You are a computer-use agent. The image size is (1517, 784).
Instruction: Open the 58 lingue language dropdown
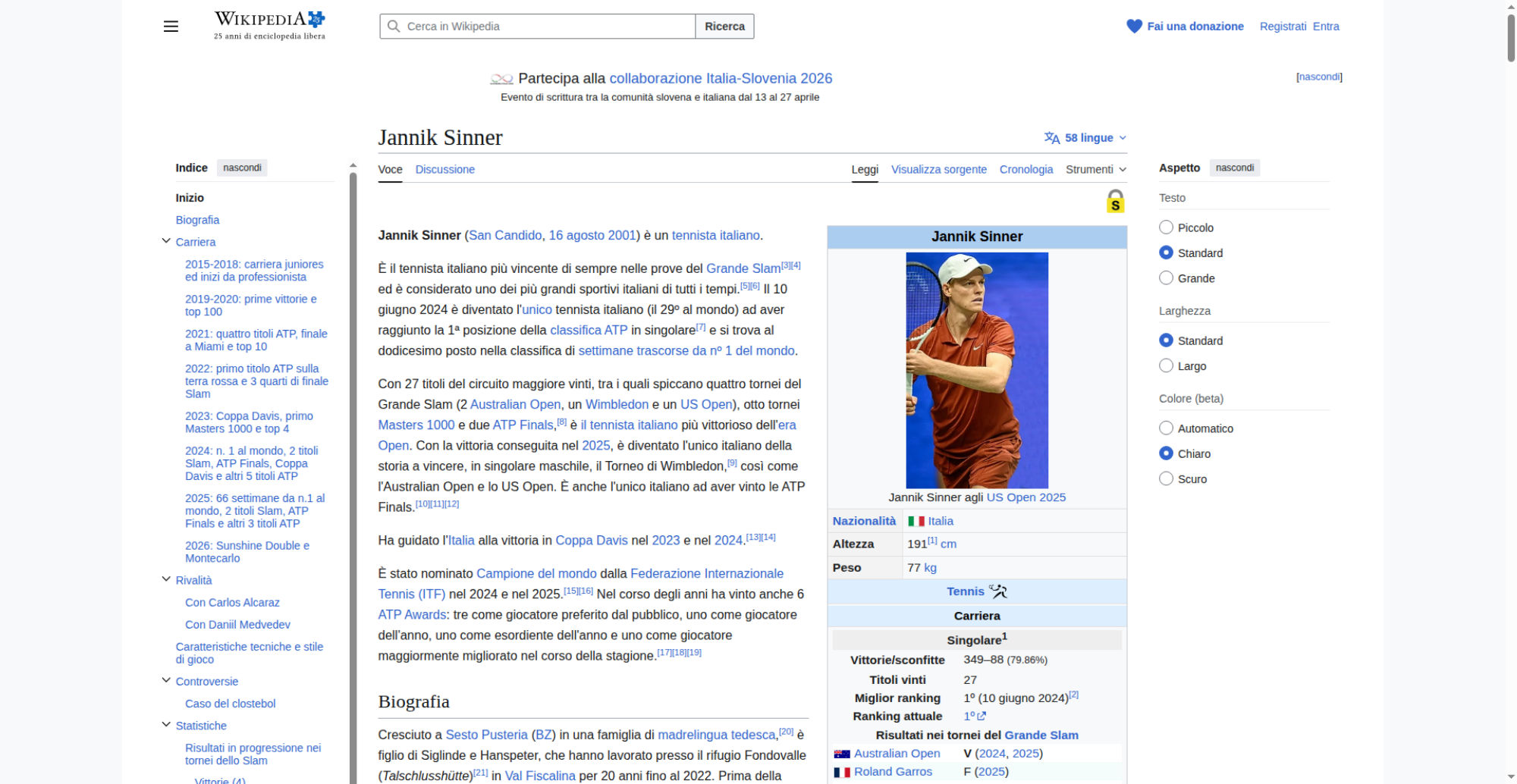click(1085, 138)
